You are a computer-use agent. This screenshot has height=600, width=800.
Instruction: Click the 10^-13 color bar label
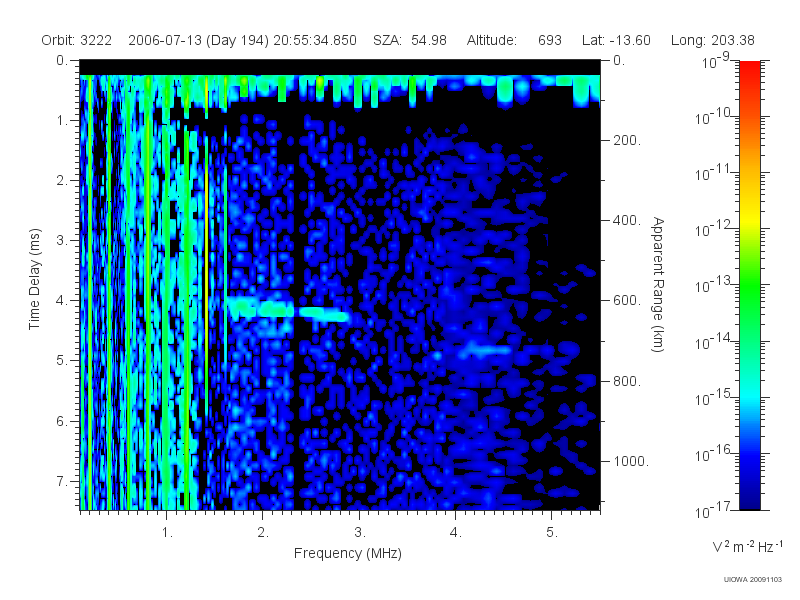point(713,284)
